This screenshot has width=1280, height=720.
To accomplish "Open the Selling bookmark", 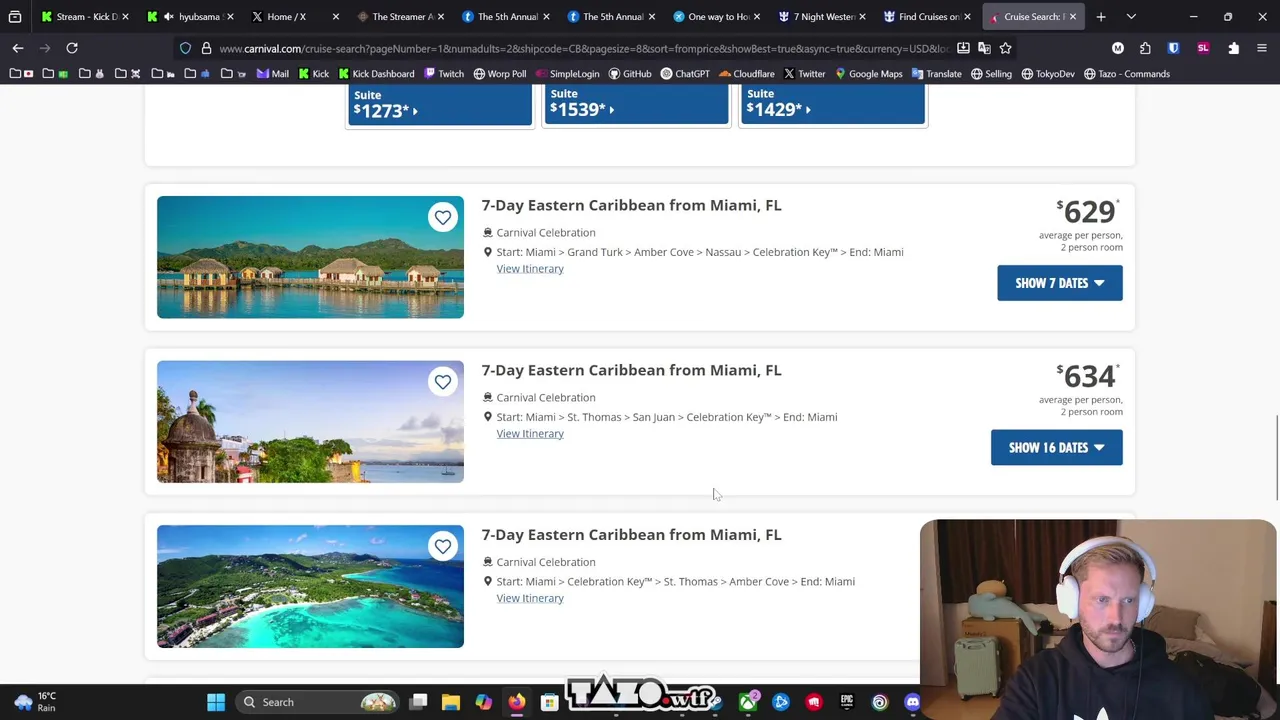I will pyautogui.click(x=991, y=74).
